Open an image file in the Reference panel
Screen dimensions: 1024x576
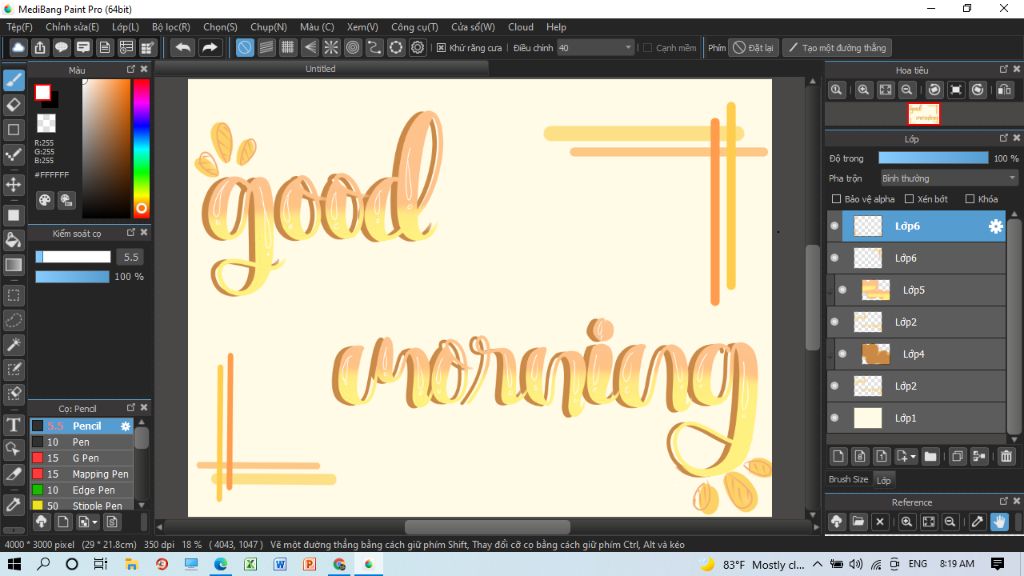858,522
